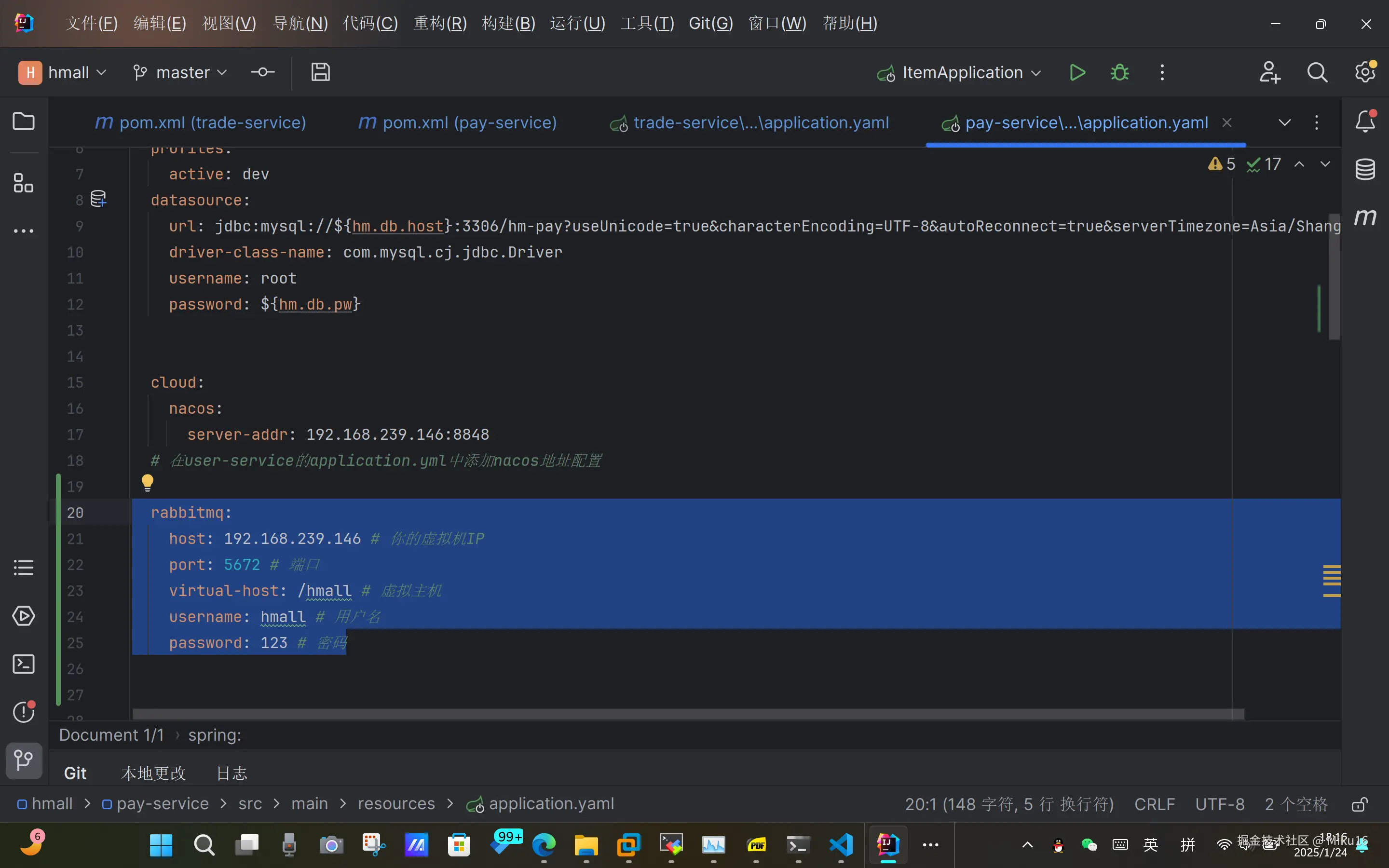Run ItemApplication with the green play button

pos(1077,73)
